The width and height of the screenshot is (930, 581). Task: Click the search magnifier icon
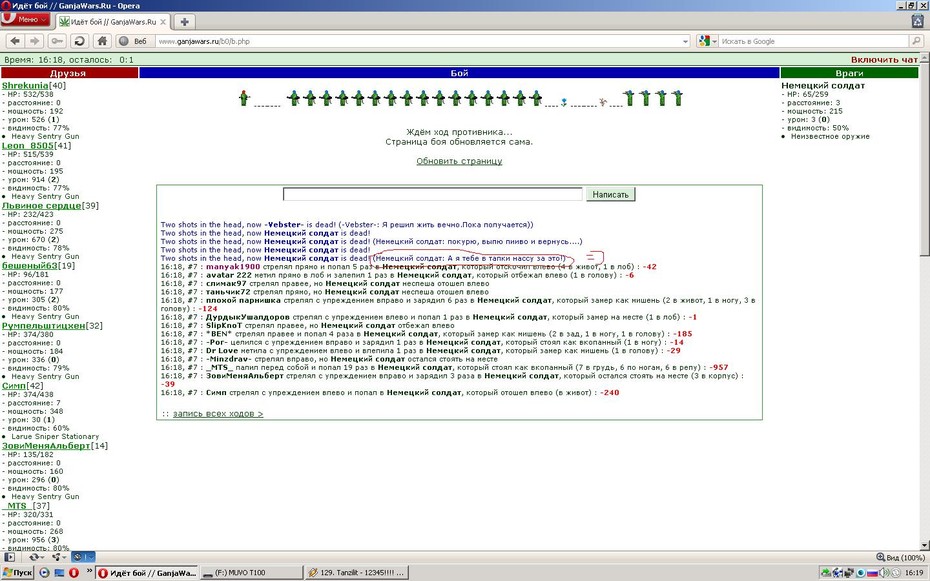pos(916,41)
